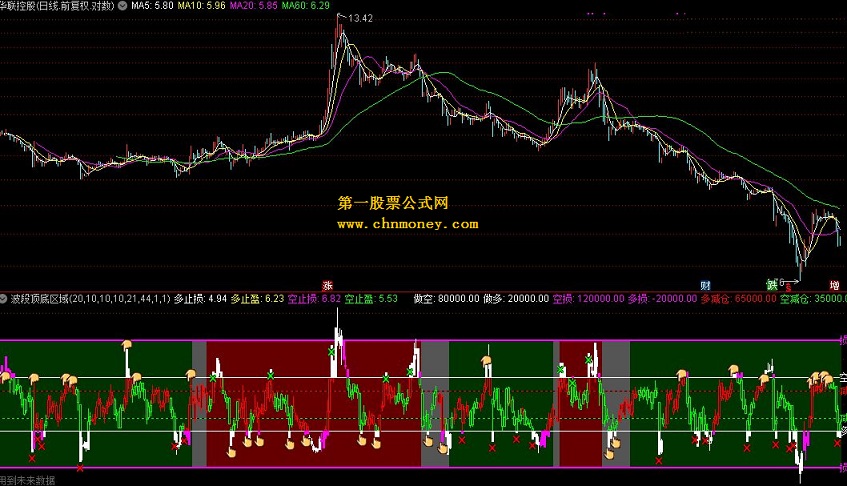Image resolution: width=847 pixels, height=486 pixels.
Task: Open the dropdown arrow beside 波段顶底区域 indicator name
Action: tap(3, 299)
